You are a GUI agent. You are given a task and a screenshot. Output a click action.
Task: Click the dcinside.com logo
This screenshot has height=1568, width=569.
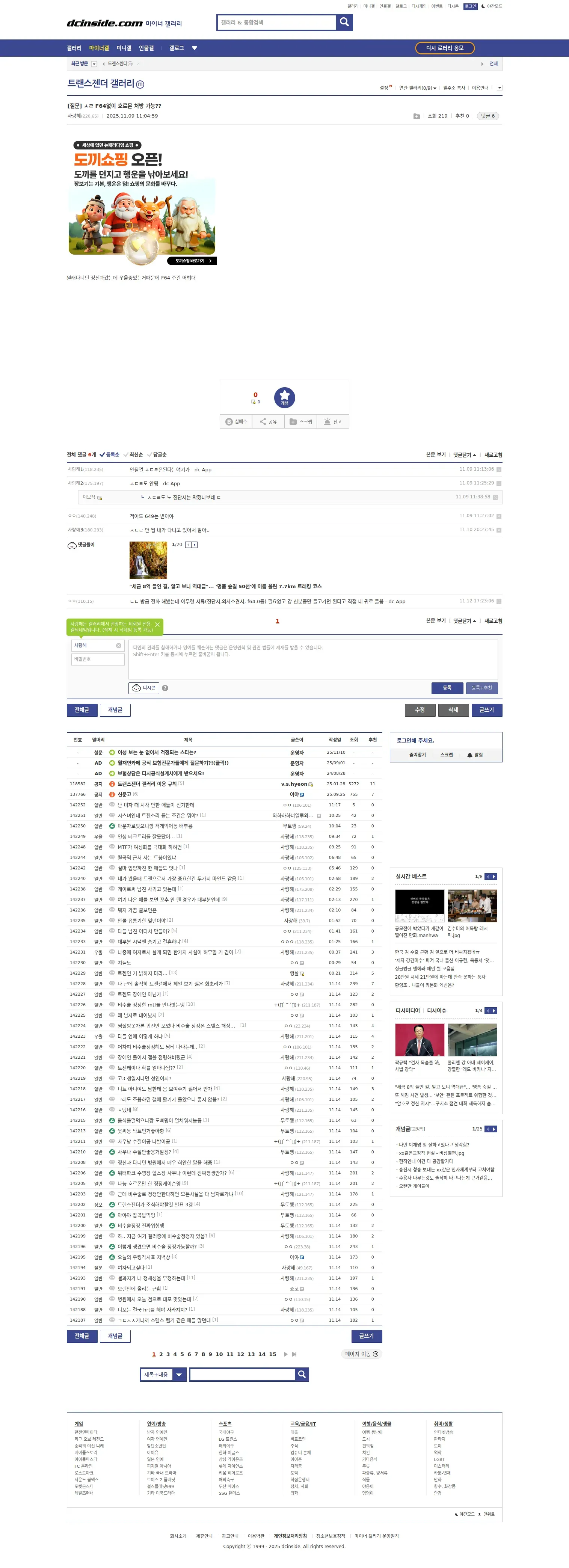click(x=104, y=23)
